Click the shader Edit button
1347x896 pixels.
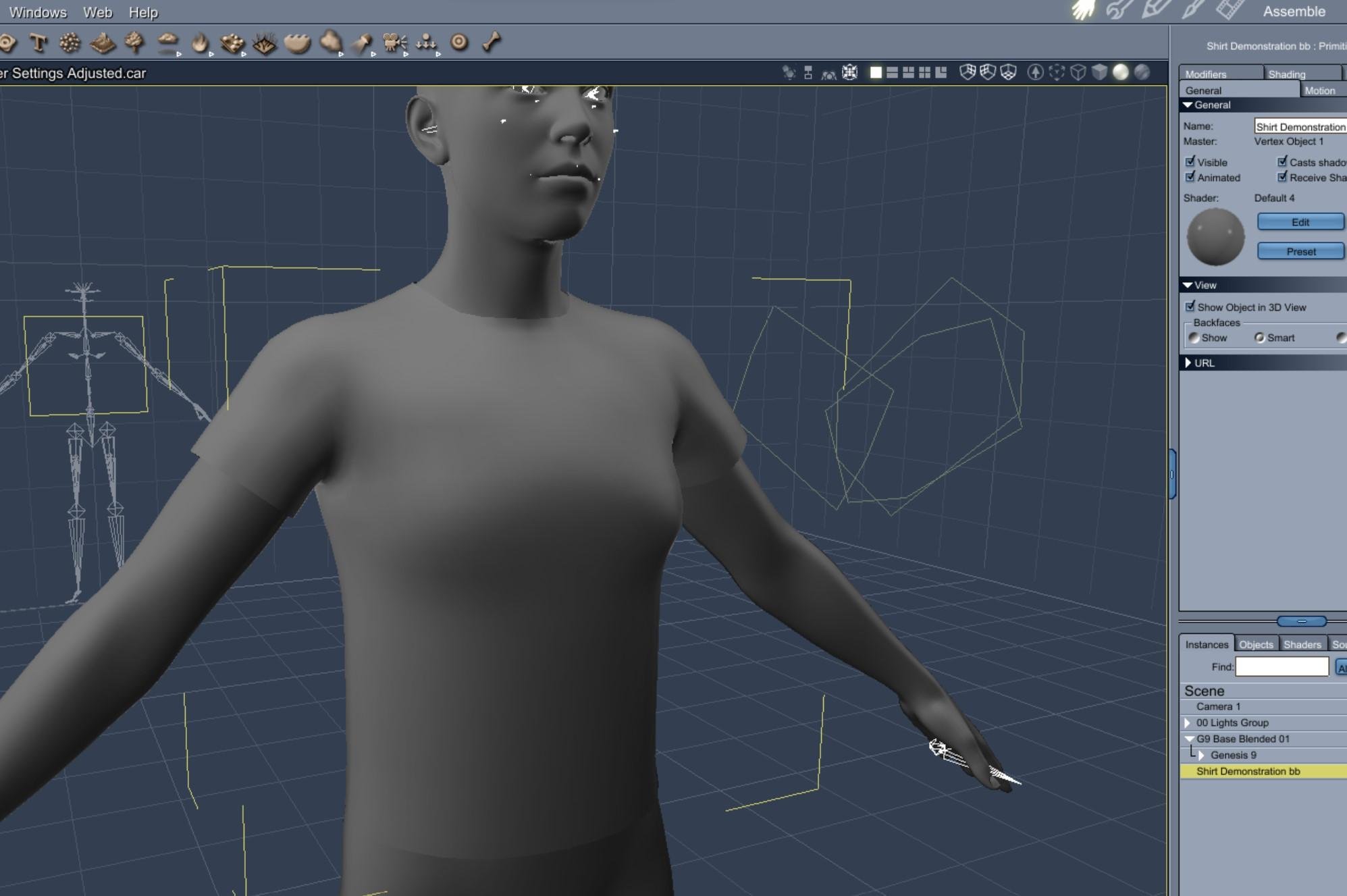[1300, 222]
